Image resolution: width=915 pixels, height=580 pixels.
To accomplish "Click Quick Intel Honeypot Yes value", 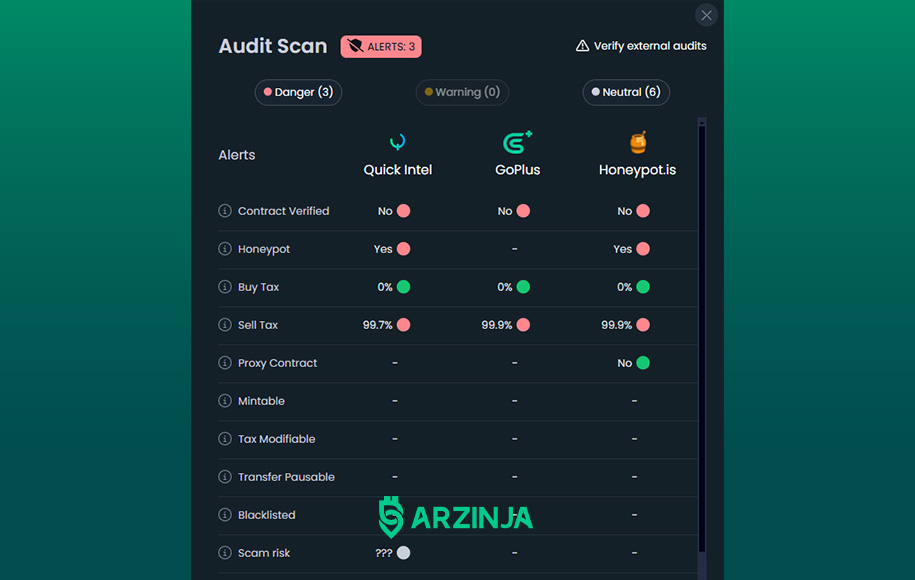I will [383, 249].
